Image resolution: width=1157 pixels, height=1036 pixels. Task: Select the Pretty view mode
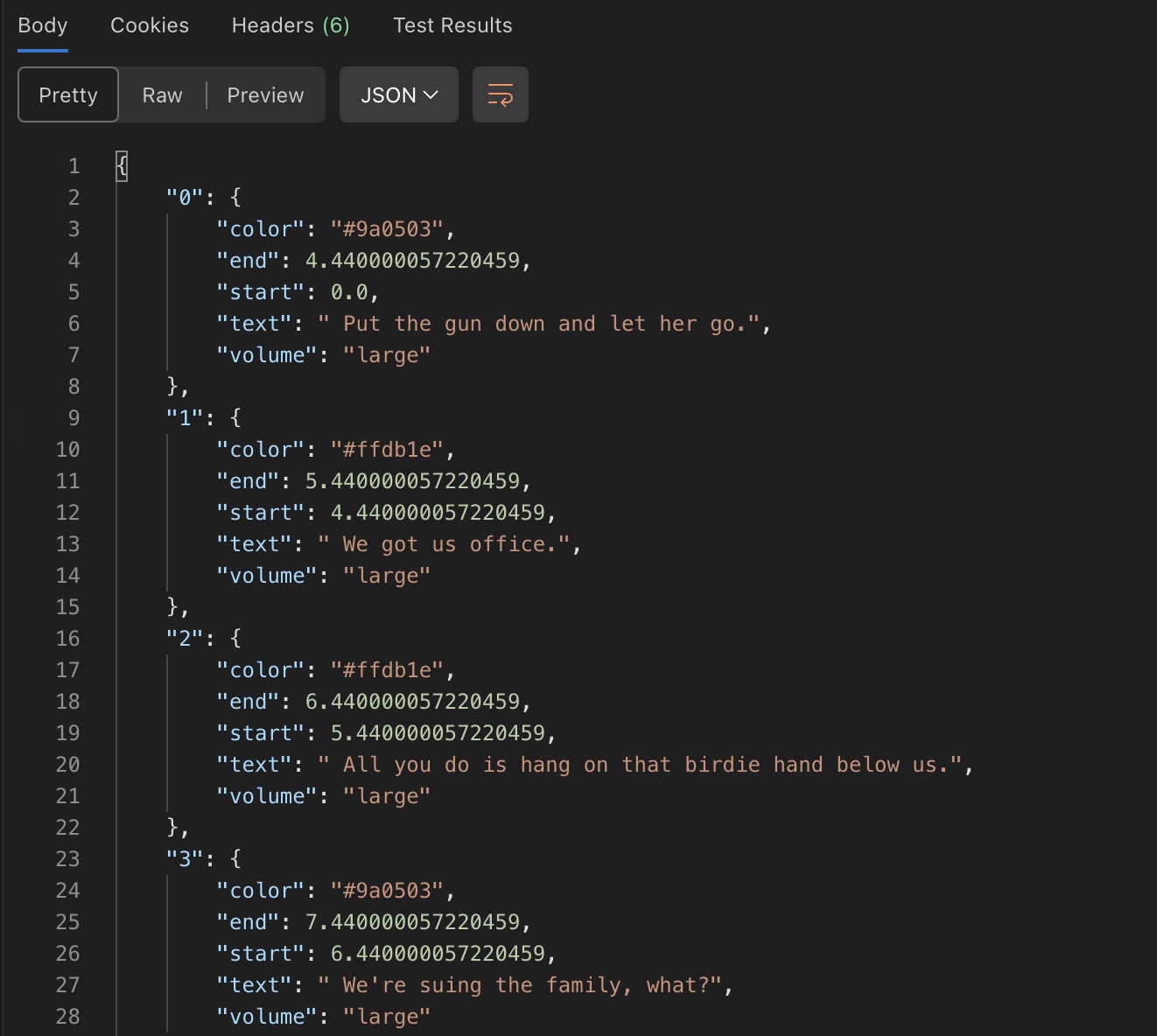(x=68, y=94)
